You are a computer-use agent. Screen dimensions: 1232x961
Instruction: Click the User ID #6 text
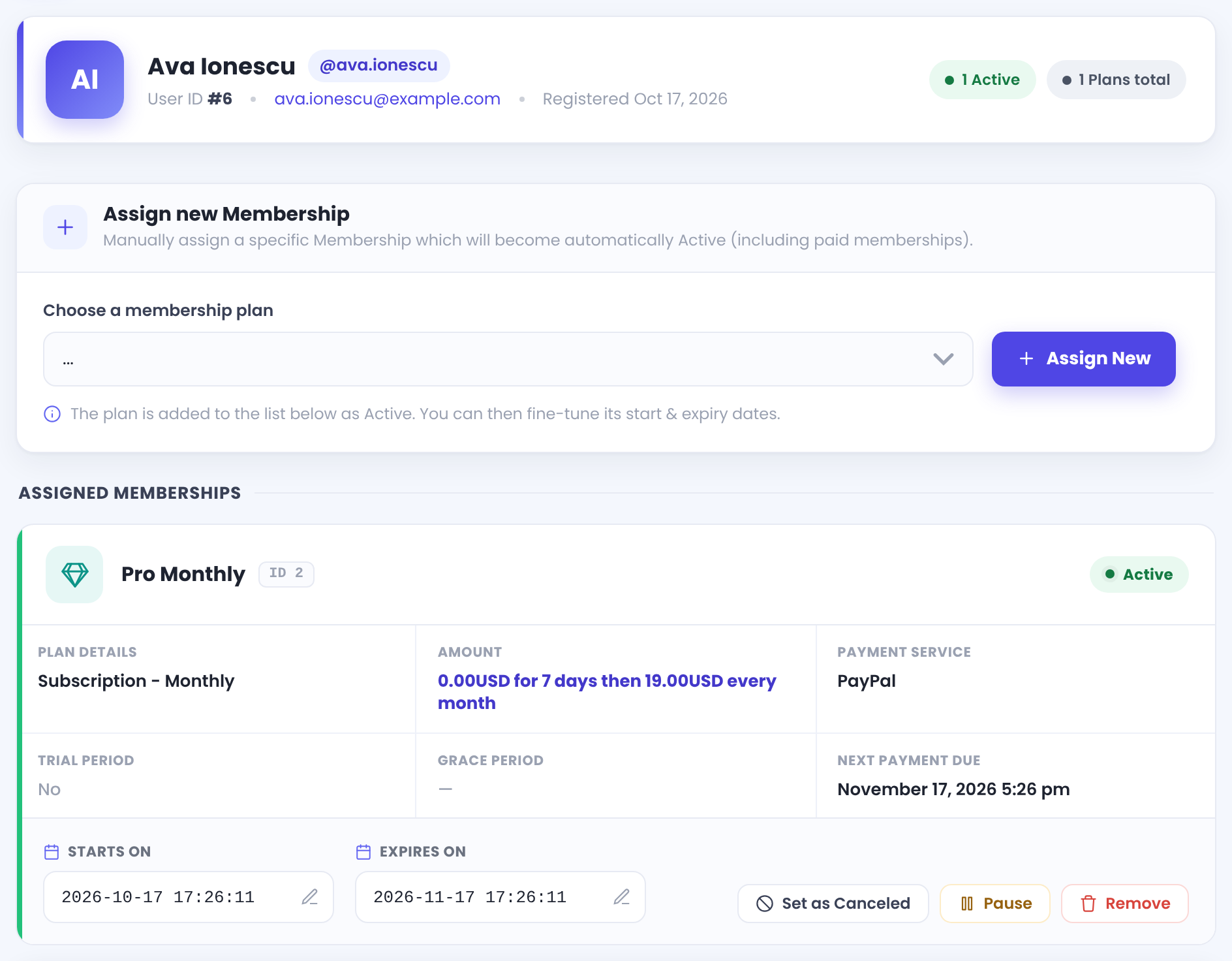(x=190, y=99)
